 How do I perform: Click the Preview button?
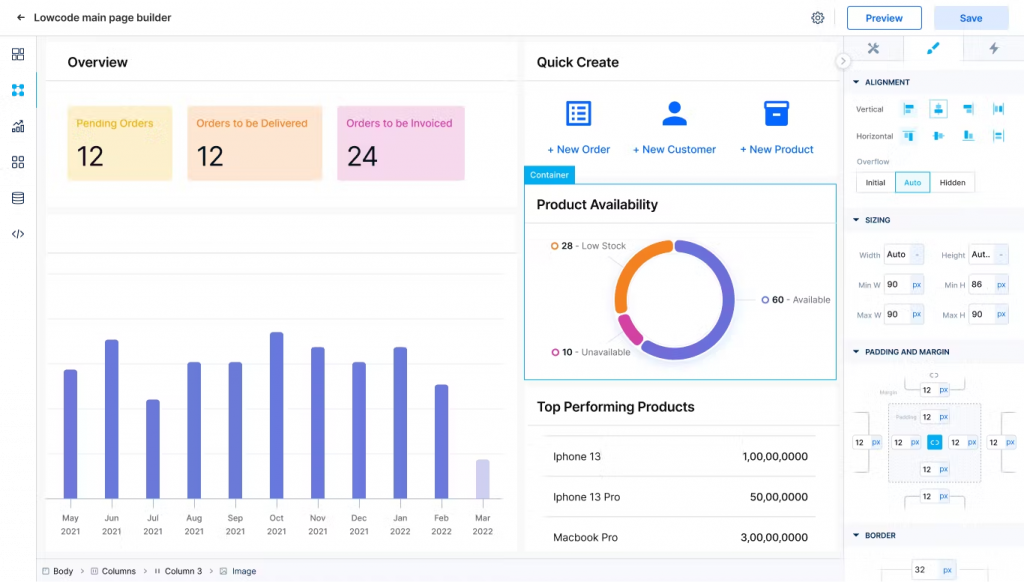click(884, 18)
